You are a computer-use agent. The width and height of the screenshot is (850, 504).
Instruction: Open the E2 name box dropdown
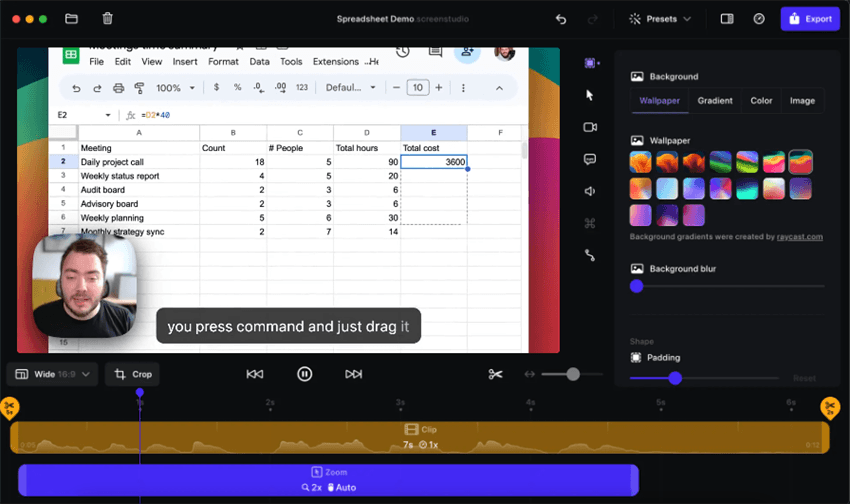click(x=108, y=115)
